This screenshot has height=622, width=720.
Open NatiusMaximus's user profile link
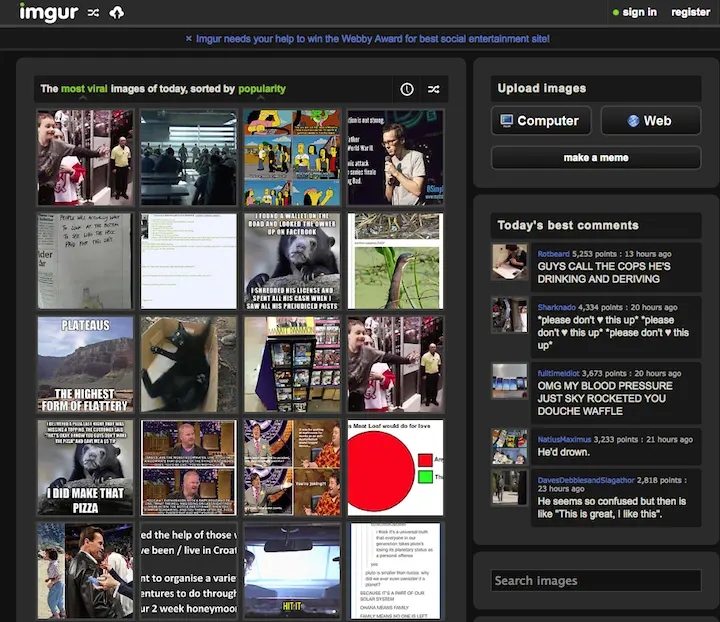tap(564, 440)
